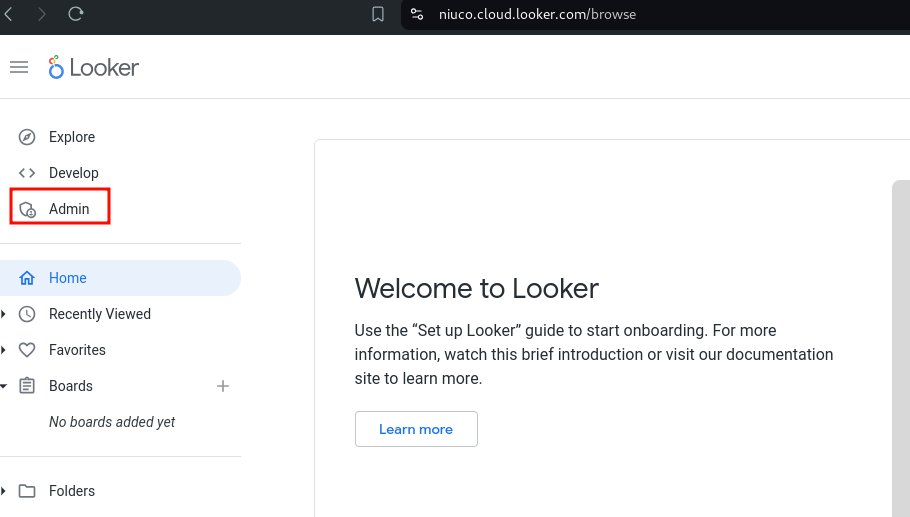
Task: Click the browser back arrow
Action: click(x=8, y=14)
